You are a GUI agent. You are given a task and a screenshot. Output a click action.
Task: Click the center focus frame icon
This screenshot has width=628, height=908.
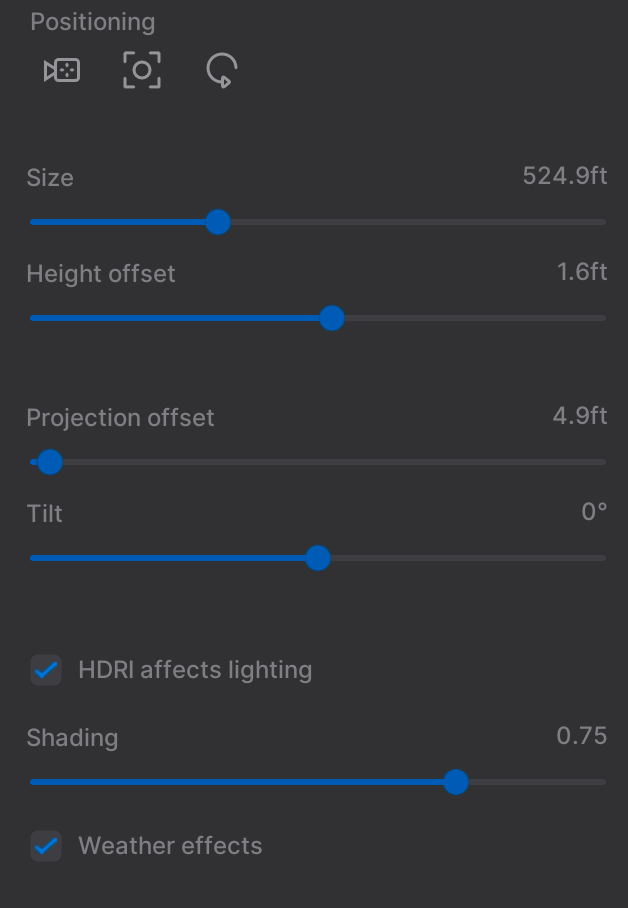(x=142, y=71)
